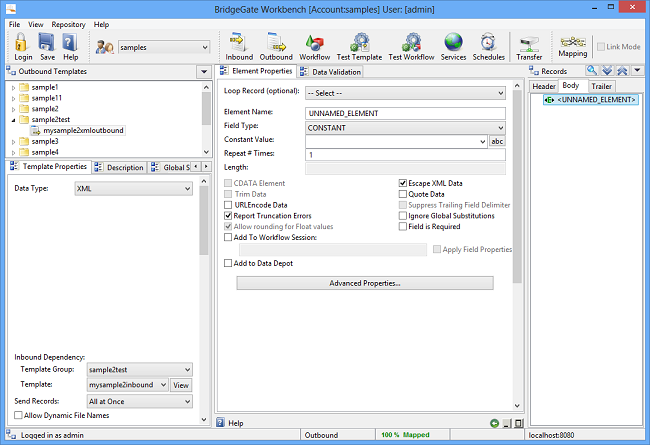
Task: Open the Outbound Templates panel dropdown
Action: coord(204,71)
